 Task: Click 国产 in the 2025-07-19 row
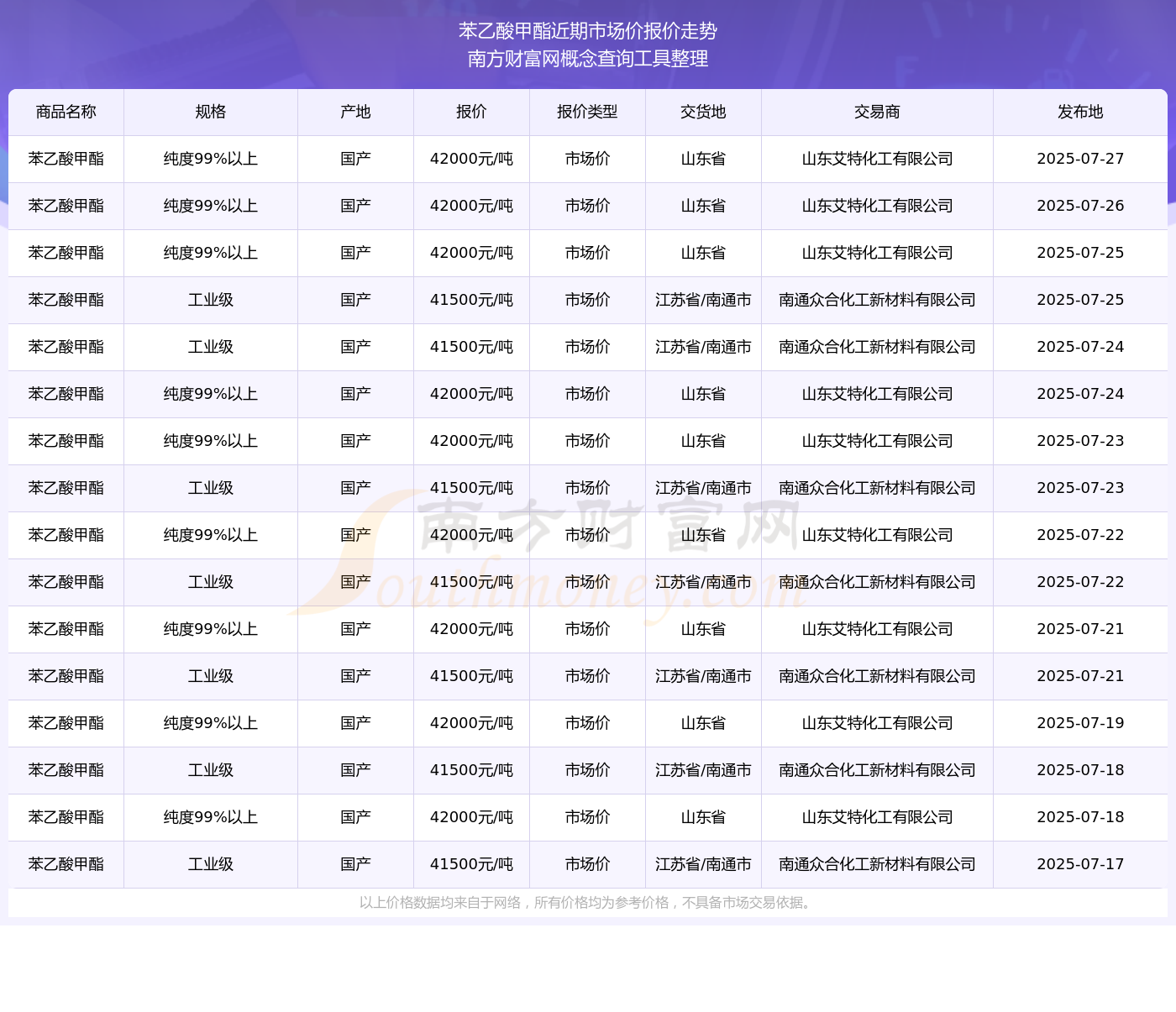point(356,723)
